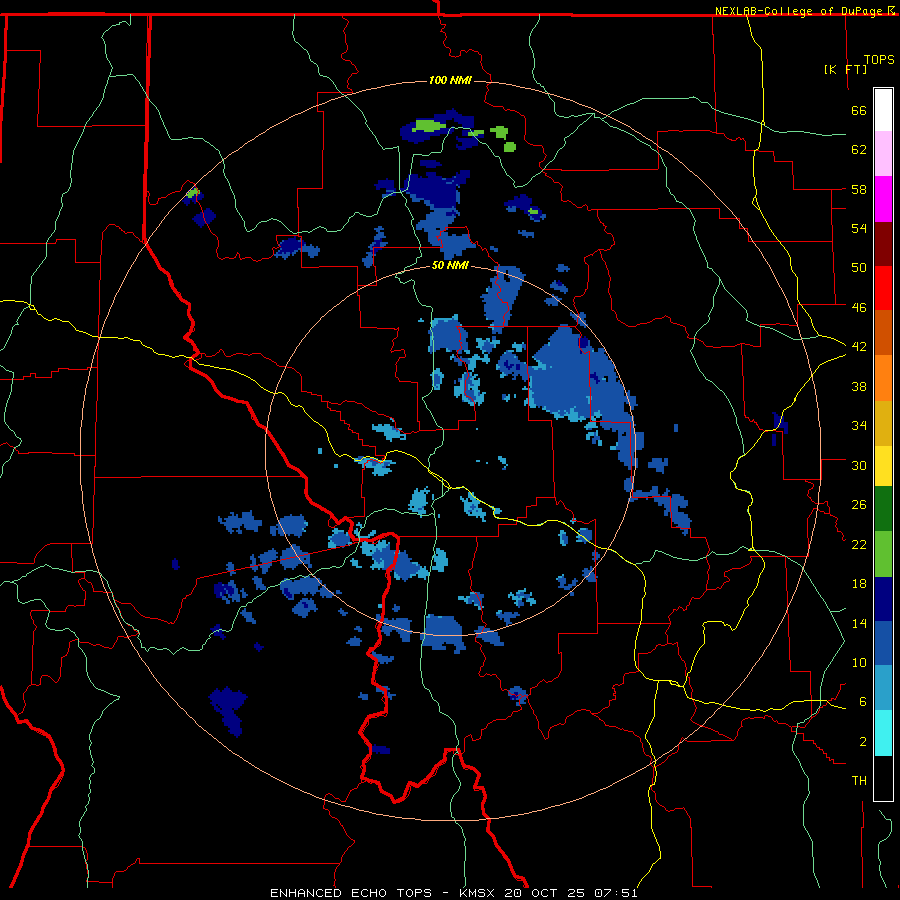Click the 66 legend value
Viewport: 900px width, 900px height.
(859, 111)
